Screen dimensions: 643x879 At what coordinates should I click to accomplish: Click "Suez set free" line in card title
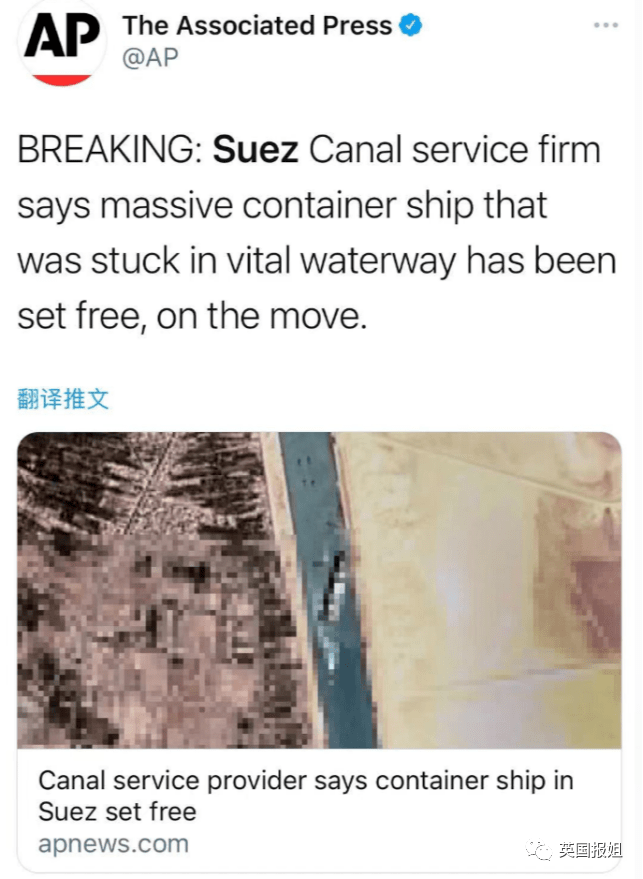coord(117,811)
